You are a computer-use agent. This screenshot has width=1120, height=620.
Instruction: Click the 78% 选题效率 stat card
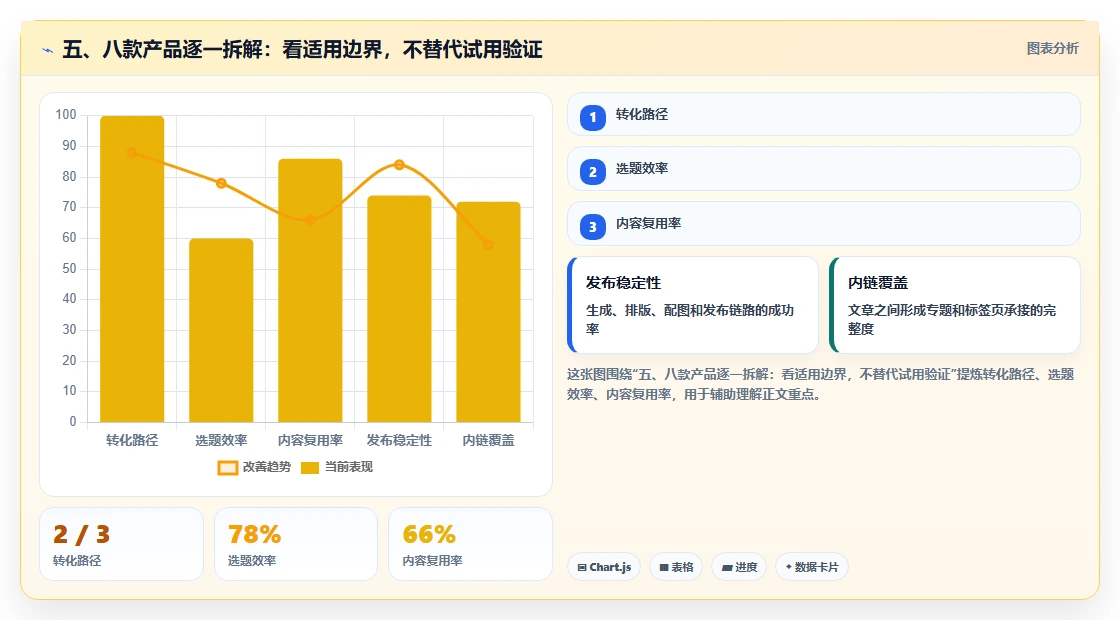[x=296, y=544]
